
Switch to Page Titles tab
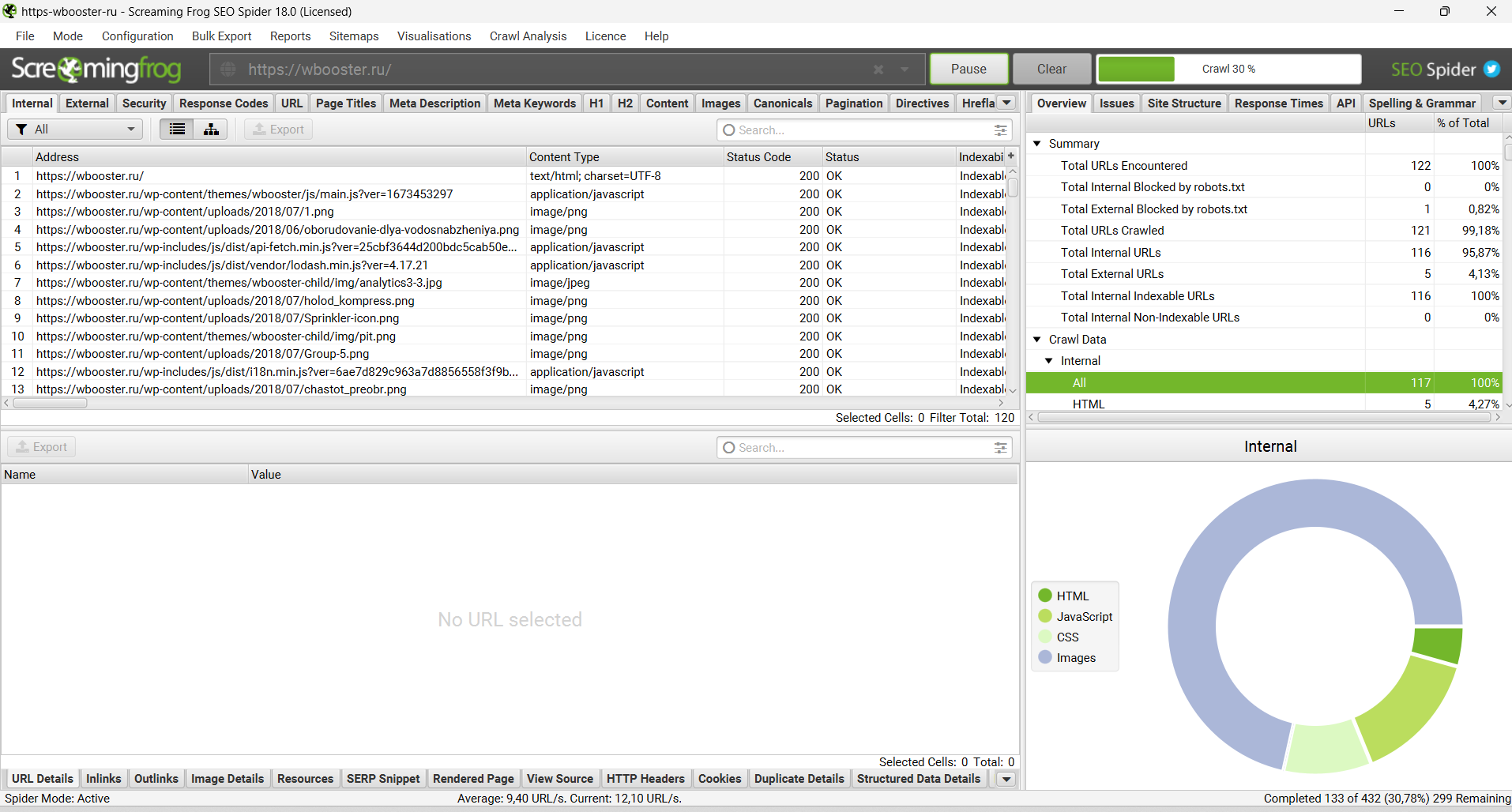coord(346,103)
